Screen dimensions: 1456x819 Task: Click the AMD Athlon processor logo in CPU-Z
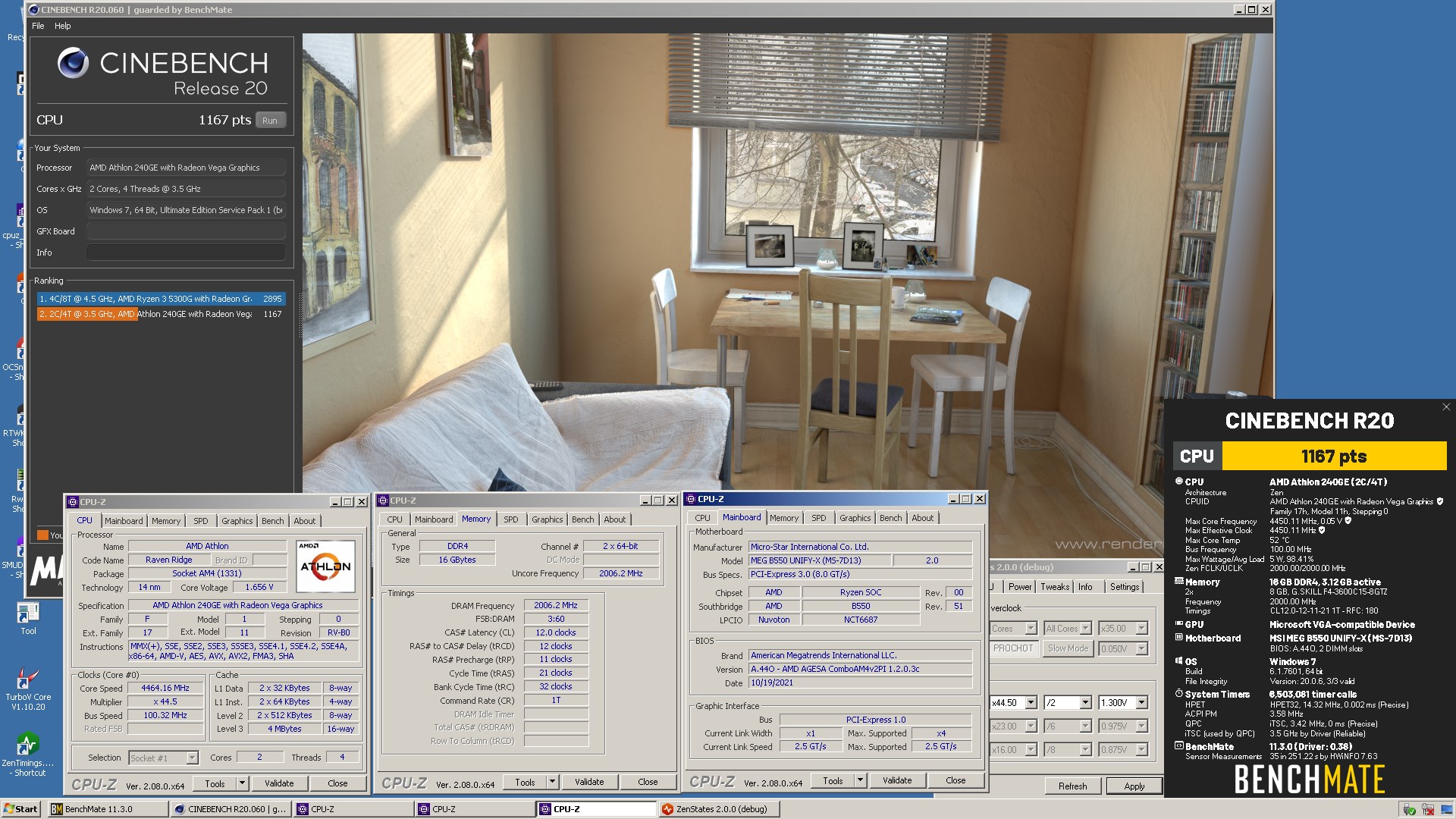pos(325,566)
